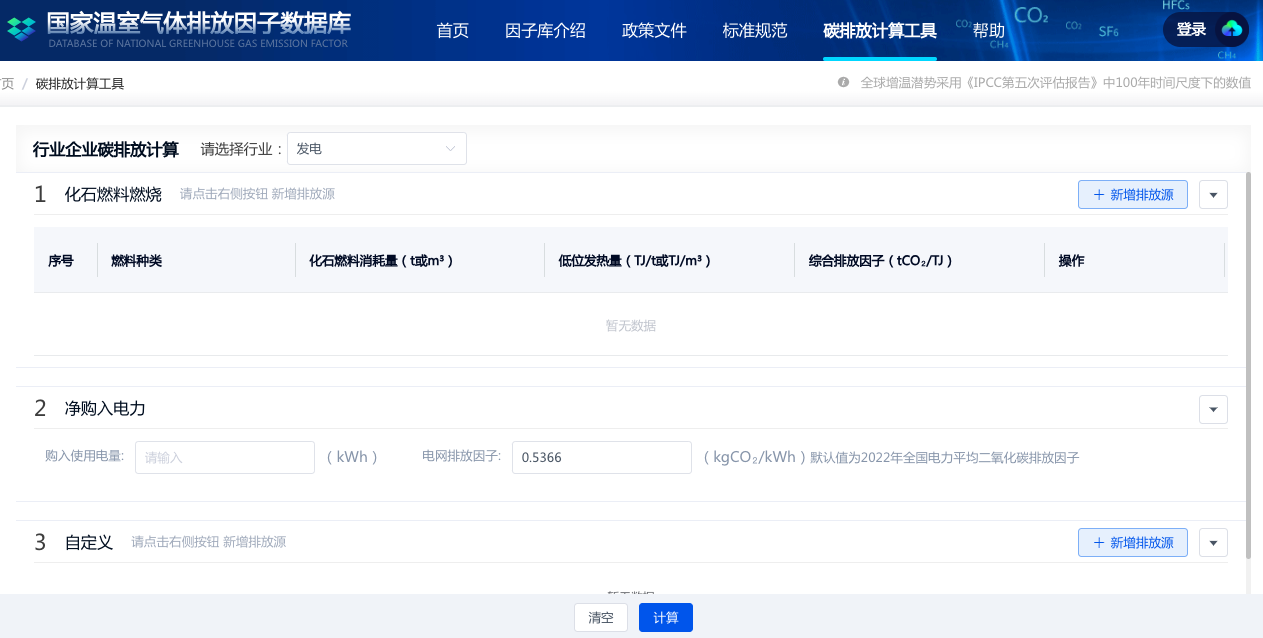Go to 因子库介绍 in the navigation
Viewport: 1263px width, 638px height.
545,31
